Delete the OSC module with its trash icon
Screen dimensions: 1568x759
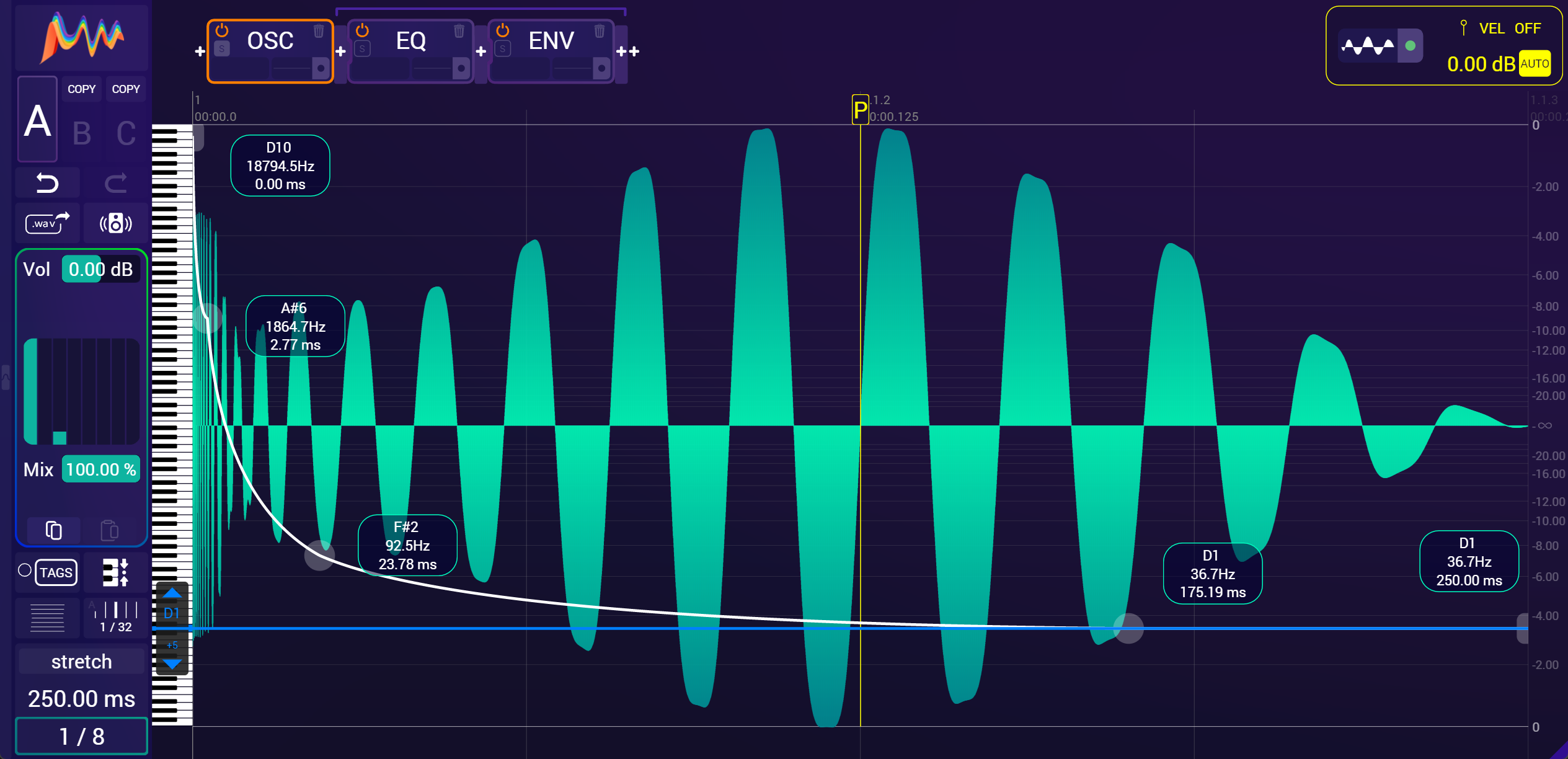tap(318, 31)
